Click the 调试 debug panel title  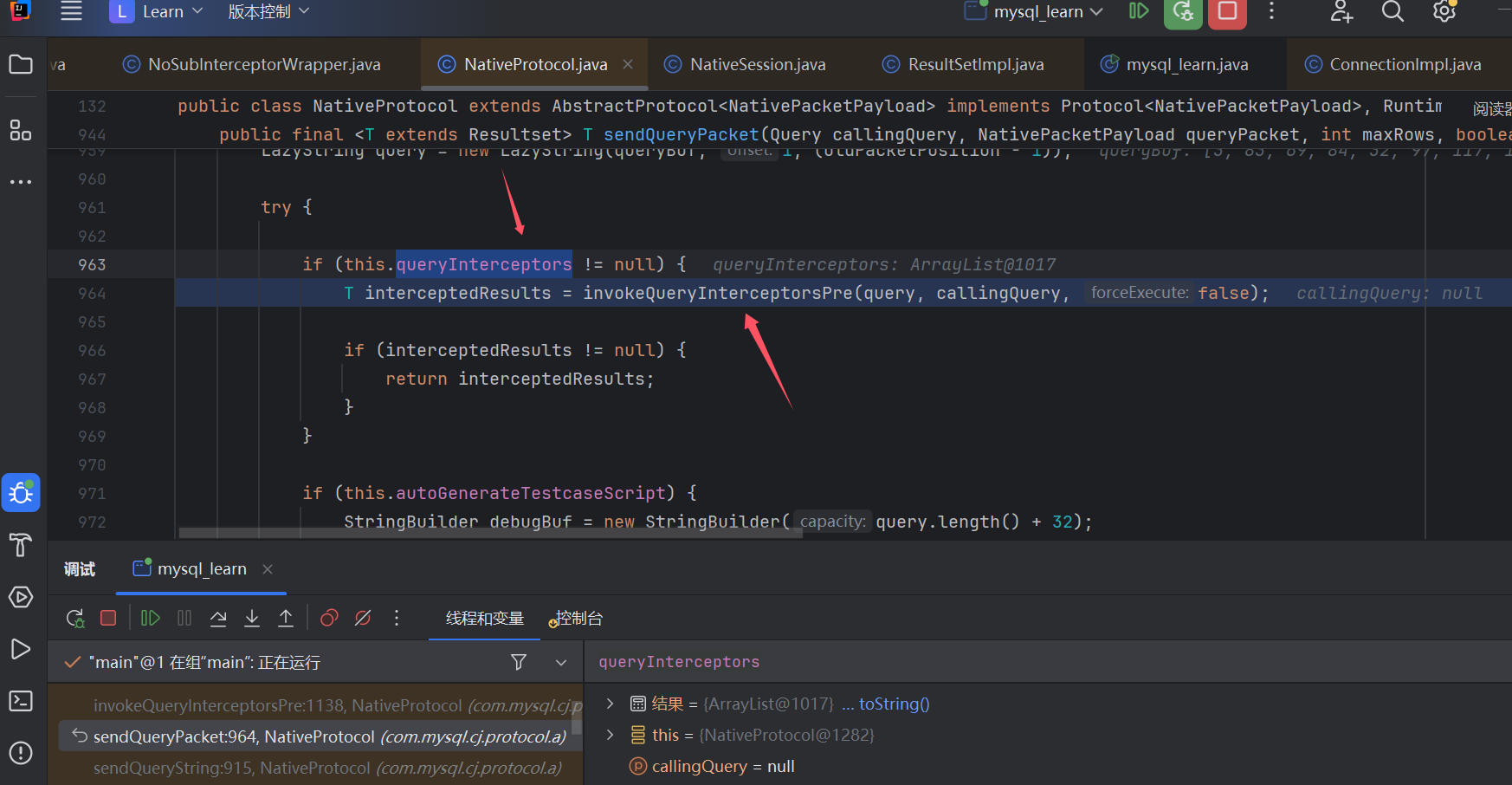79,569
